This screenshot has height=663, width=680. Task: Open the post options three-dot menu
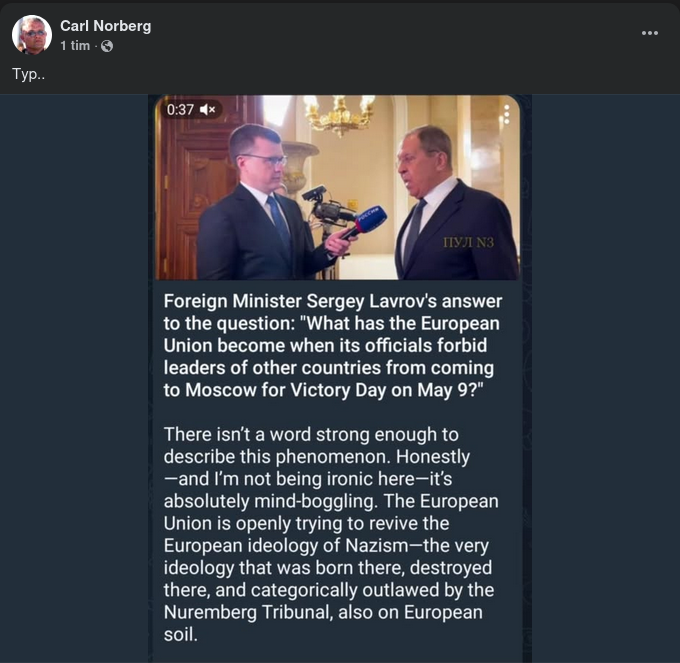[650, 33]
